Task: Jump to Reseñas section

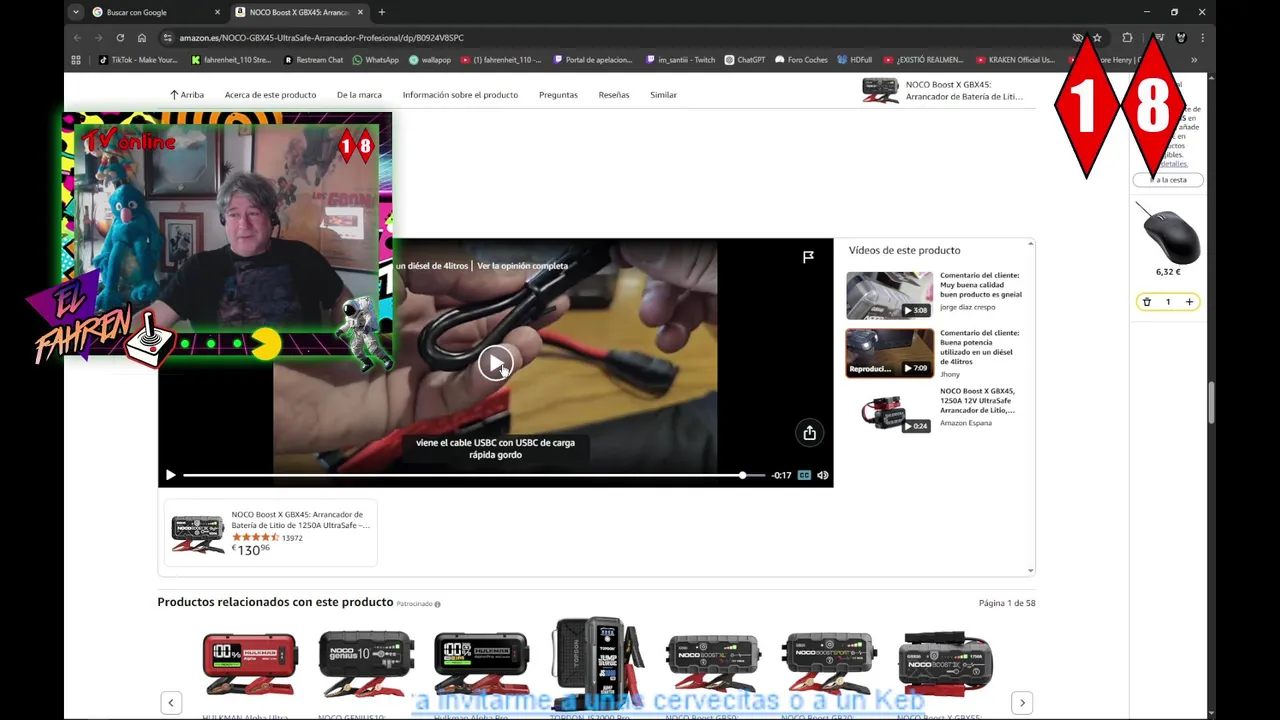Action: [x=614, y=95]
